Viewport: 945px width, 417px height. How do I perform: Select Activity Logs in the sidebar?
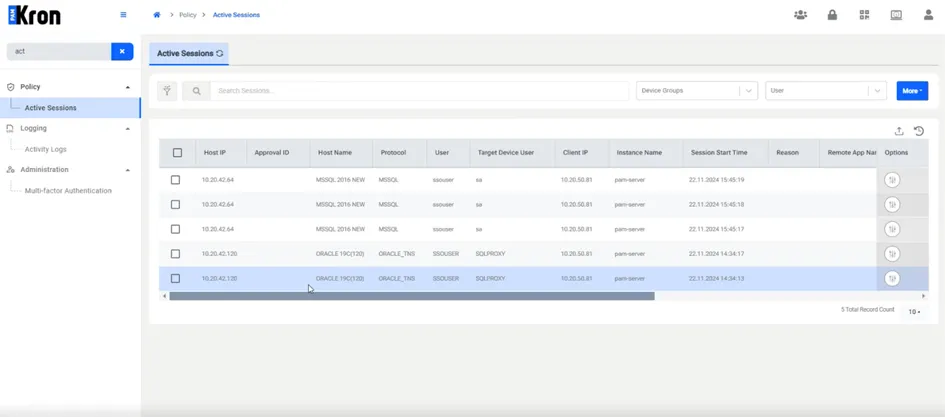[x=46, y=149]
